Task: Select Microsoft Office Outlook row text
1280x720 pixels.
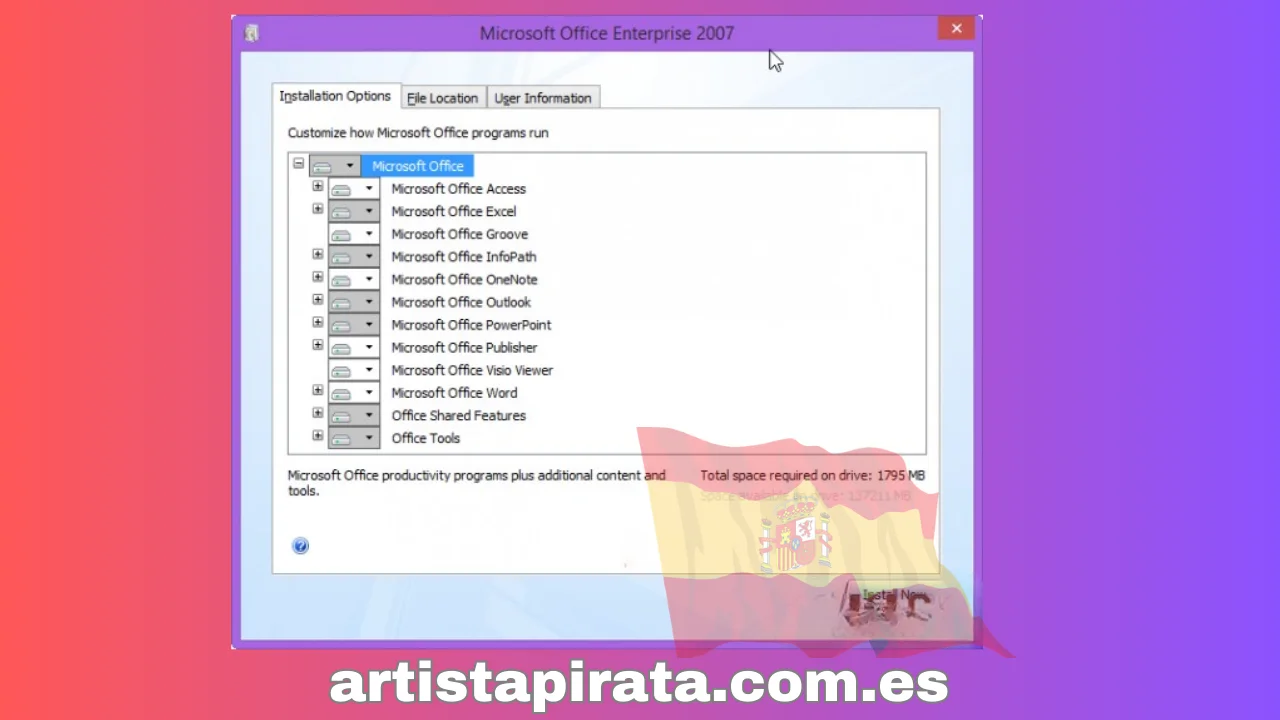Action: tap(461, 302)
